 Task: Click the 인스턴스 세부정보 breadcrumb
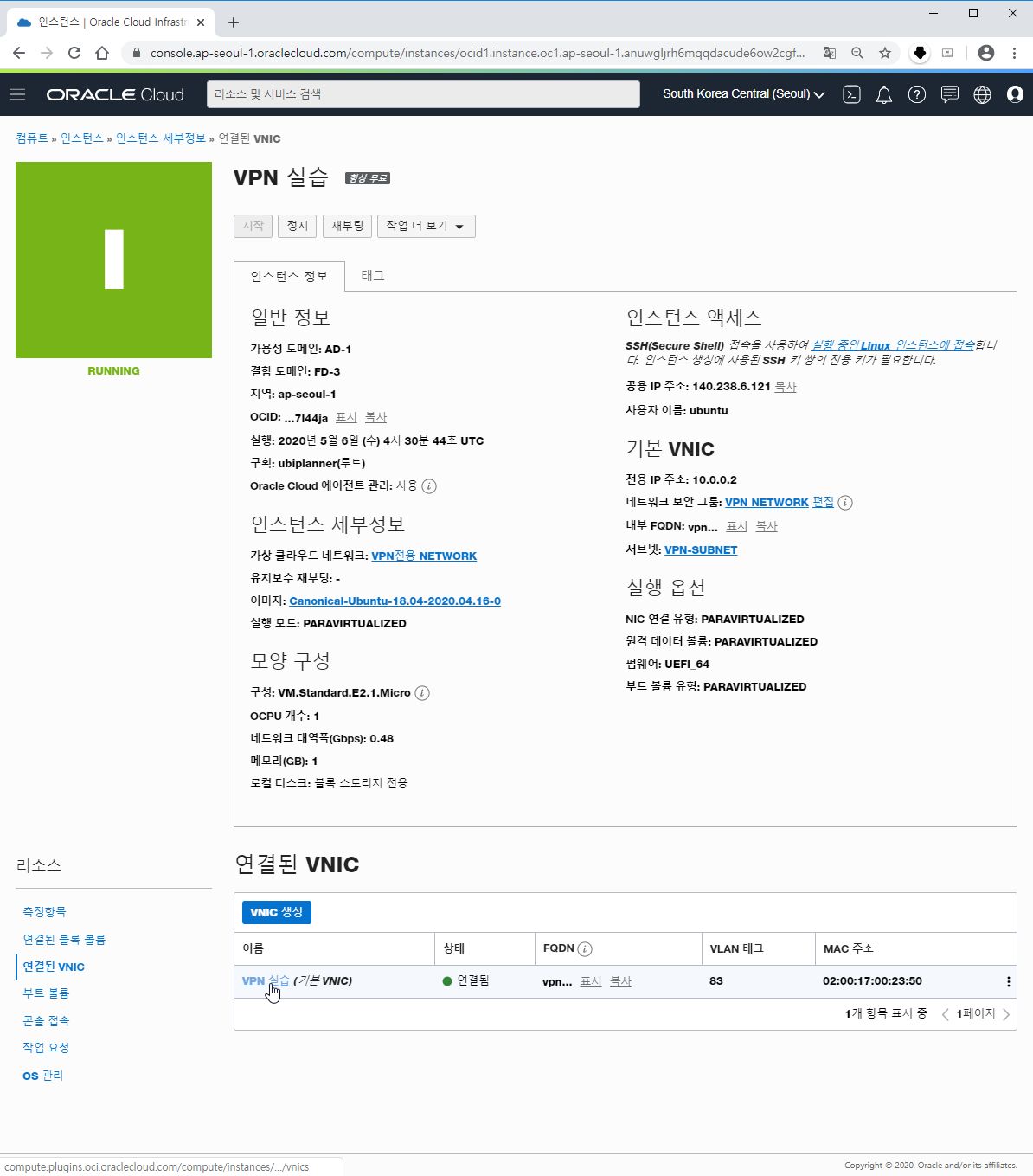161,138
